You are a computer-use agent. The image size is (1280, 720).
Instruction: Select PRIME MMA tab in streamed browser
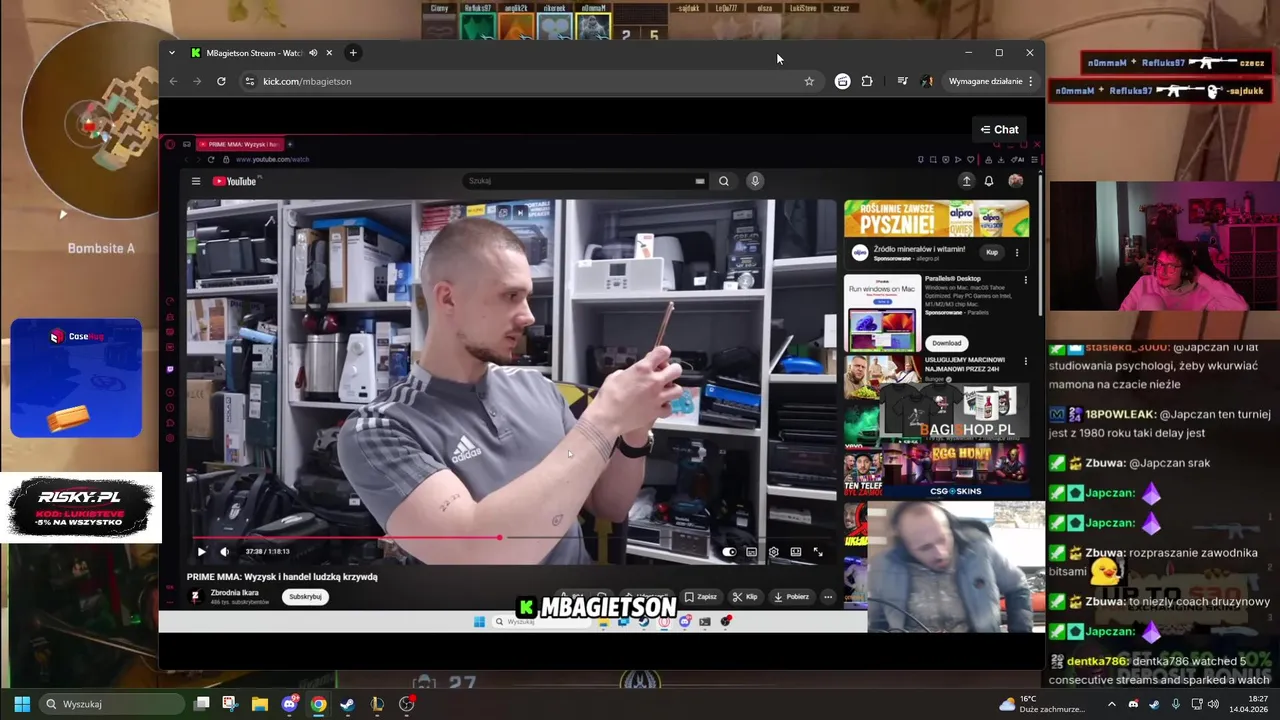click(x=238, y=144)
